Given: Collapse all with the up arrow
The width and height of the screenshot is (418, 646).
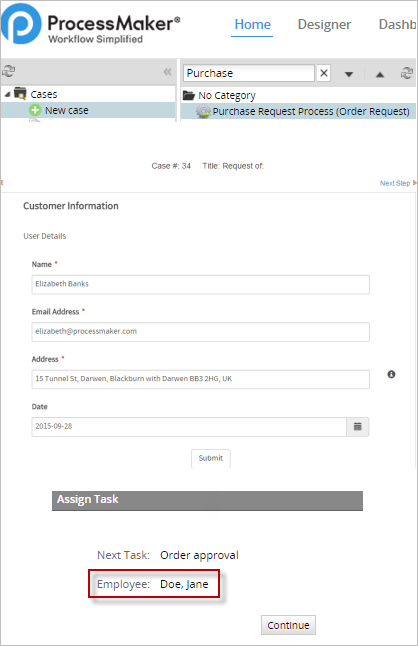Looking at the screenshot, I should coord(380,75).
